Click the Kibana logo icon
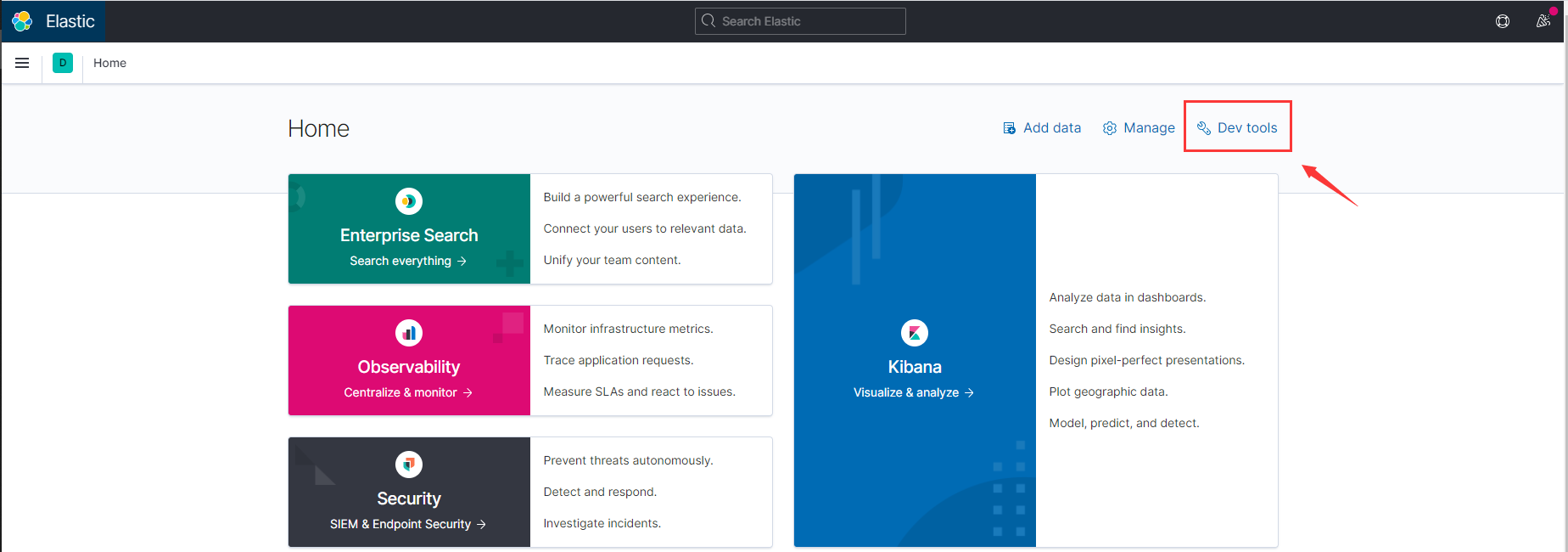This screenshot has width=1568, height=552. point(915,333)
